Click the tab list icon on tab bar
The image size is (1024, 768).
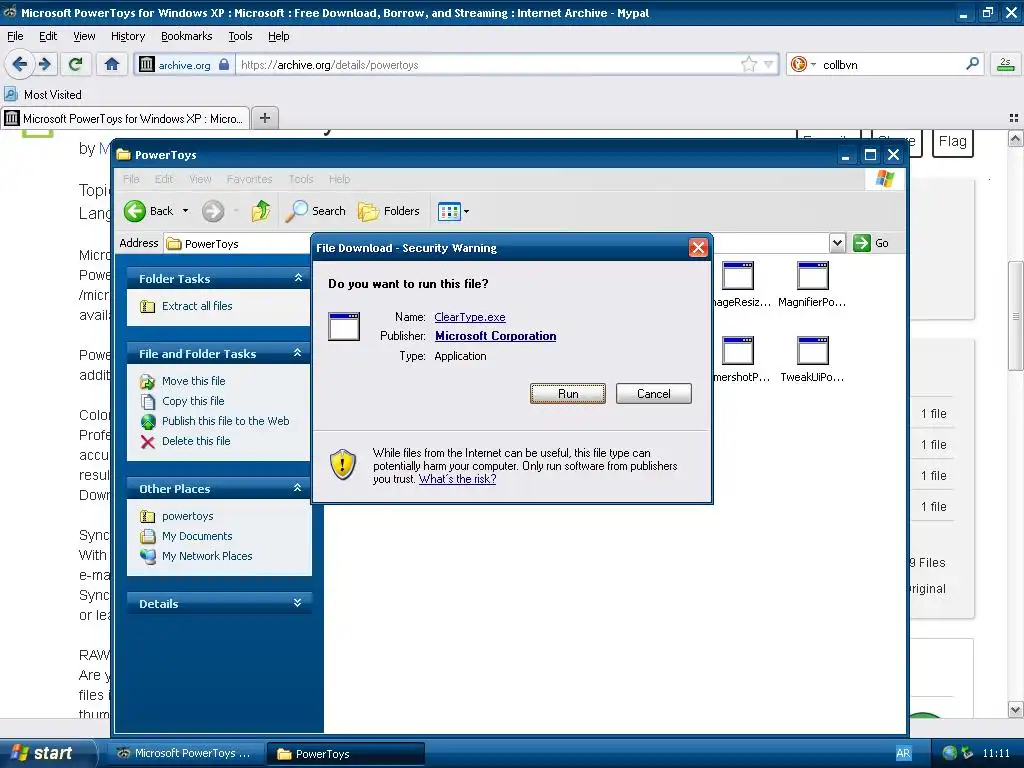pyautogui.click(x=1014, y=118)
